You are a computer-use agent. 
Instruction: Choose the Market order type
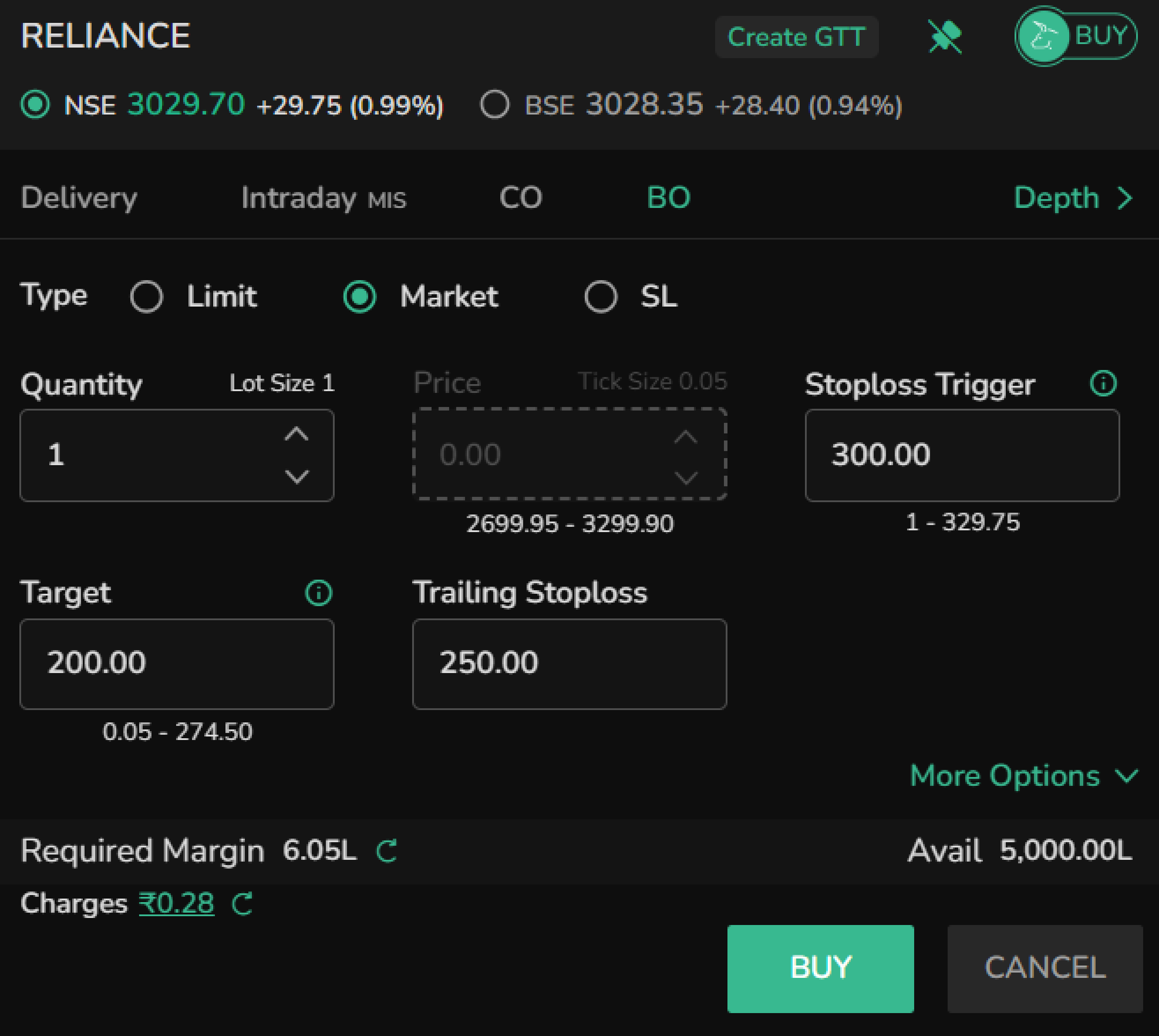point(360,296)
